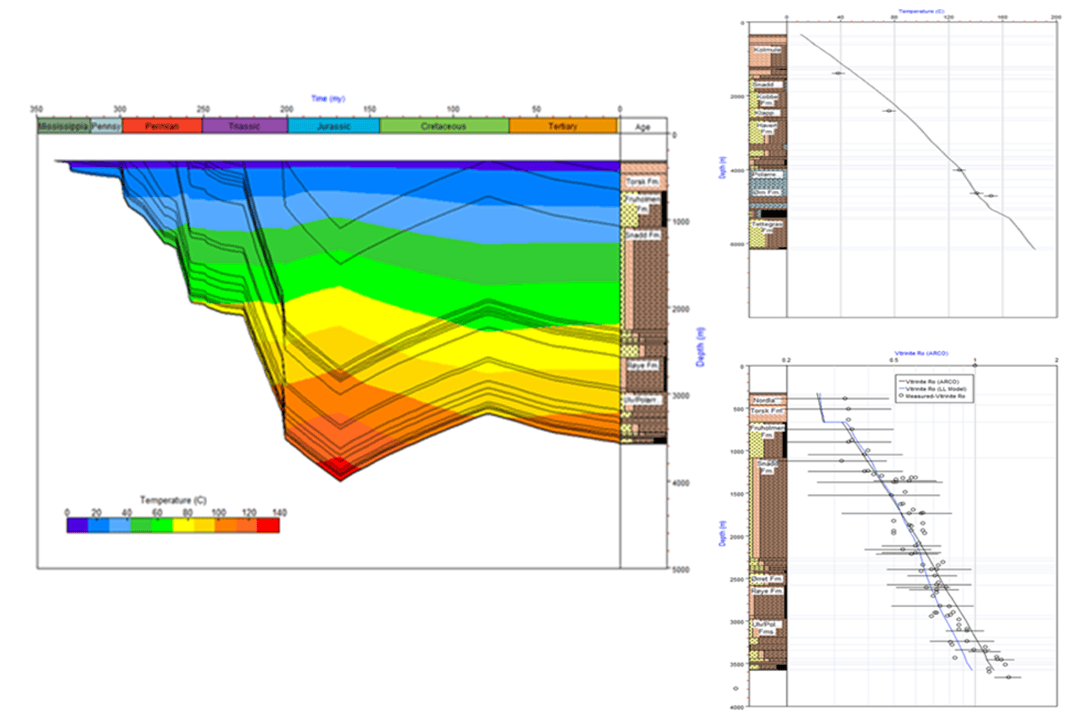1089x726 pixels.
Task: Click the 'Temperature (C)' title of top-right plot
Action: point(921,12)
